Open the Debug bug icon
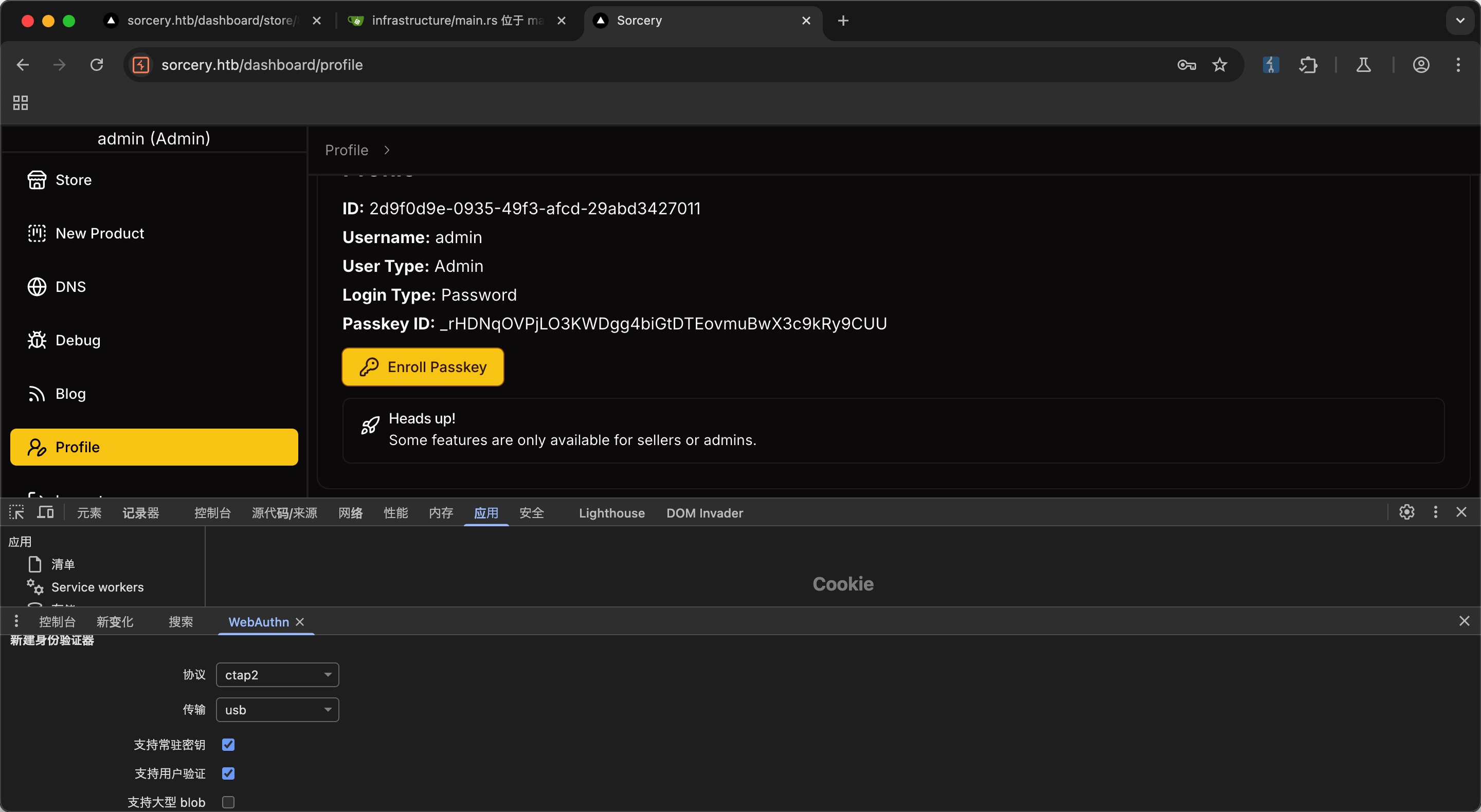The height and width of the screenshot is (812, 1481). [37, 340]
